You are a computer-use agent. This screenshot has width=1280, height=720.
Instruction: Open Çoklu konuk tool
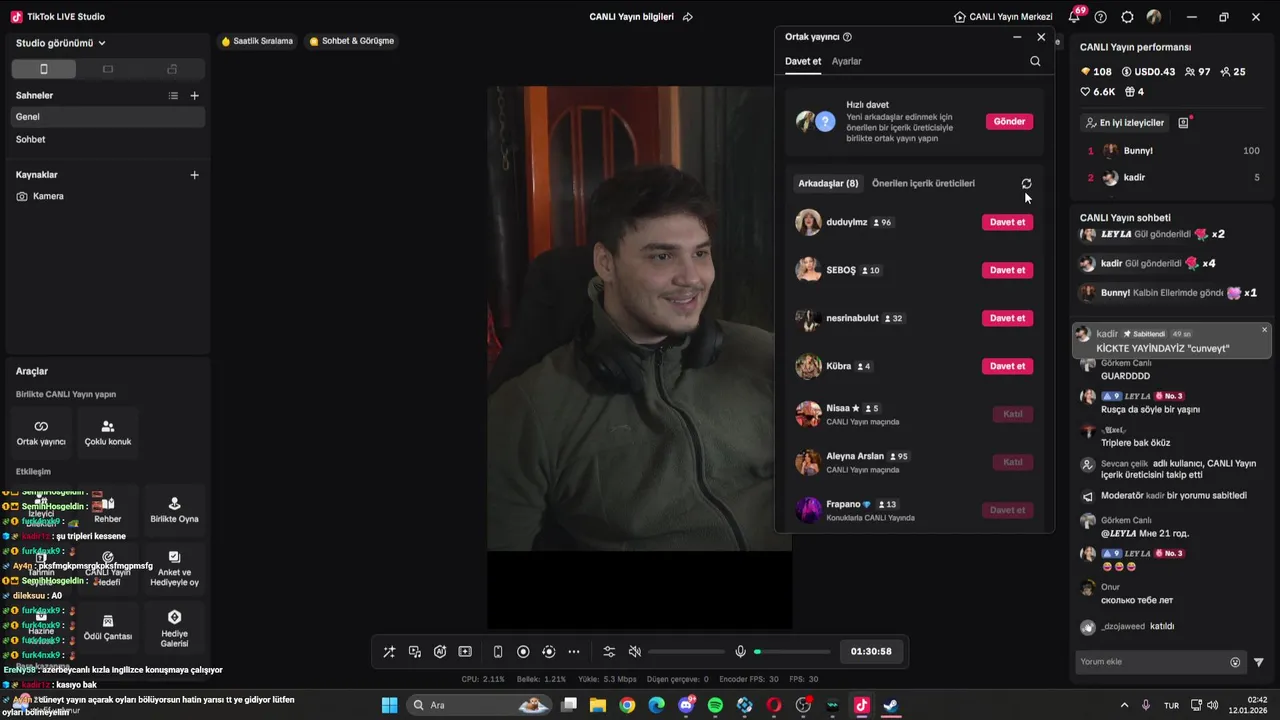tap(108, 432)
